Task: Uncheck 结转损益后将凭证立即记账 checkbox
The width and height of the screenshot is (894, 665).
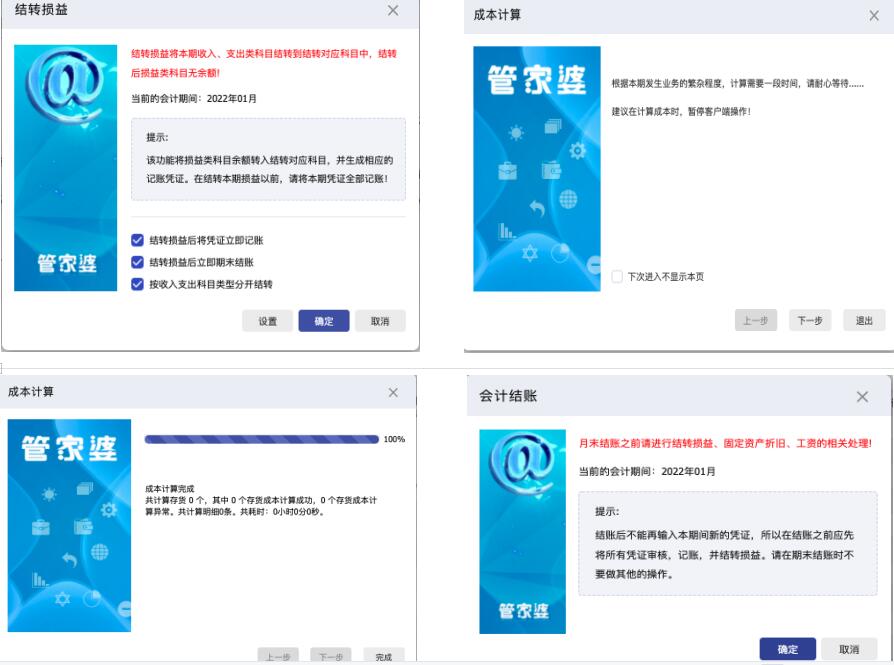Action: [137, 240]
